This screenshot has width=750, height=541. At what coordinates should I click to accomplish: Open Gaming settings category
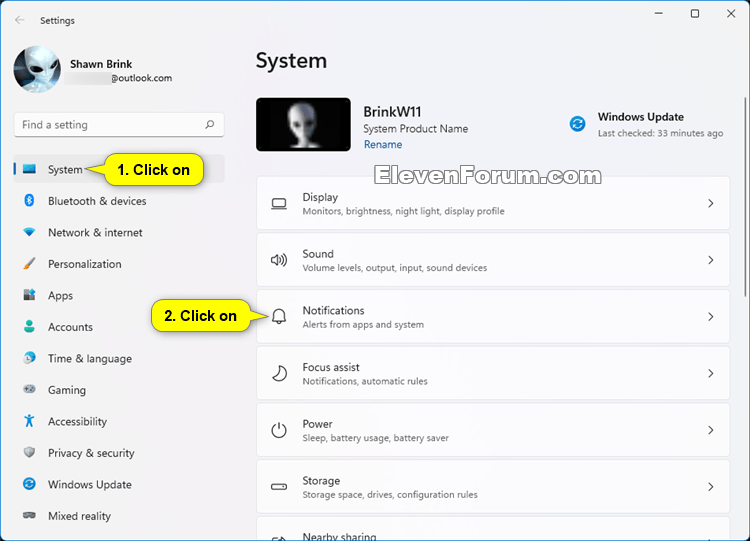pos(119,390)
